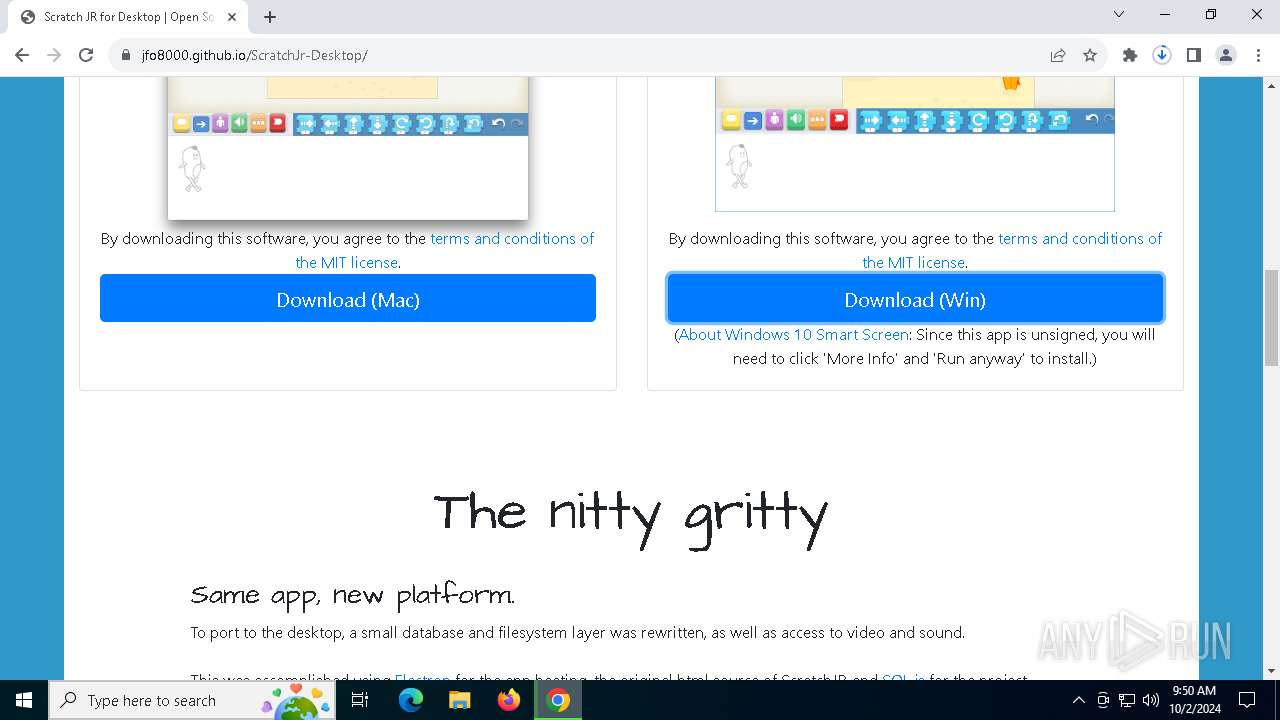Open the tab search chevron

(1119, 14)
